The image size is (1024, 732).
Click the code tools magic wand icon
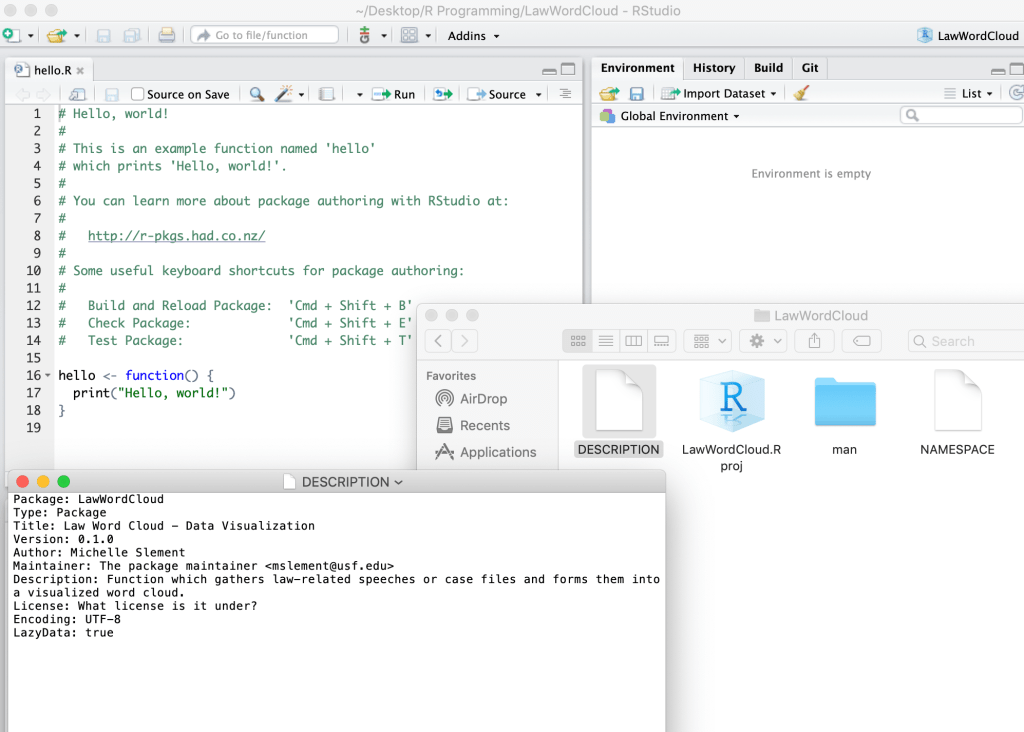[284, 94]
